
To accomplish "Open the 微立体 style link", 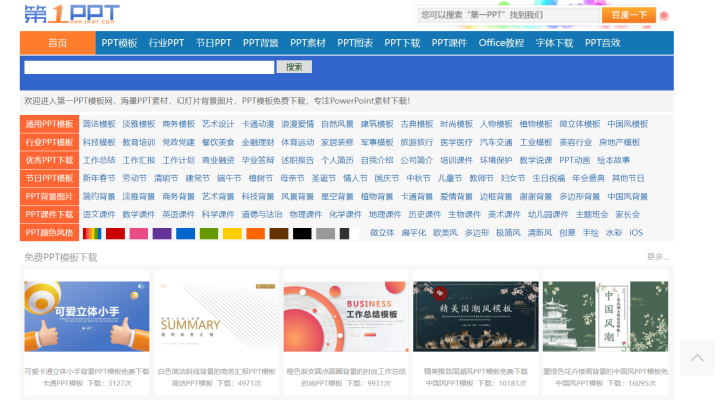I will (382, 233).
